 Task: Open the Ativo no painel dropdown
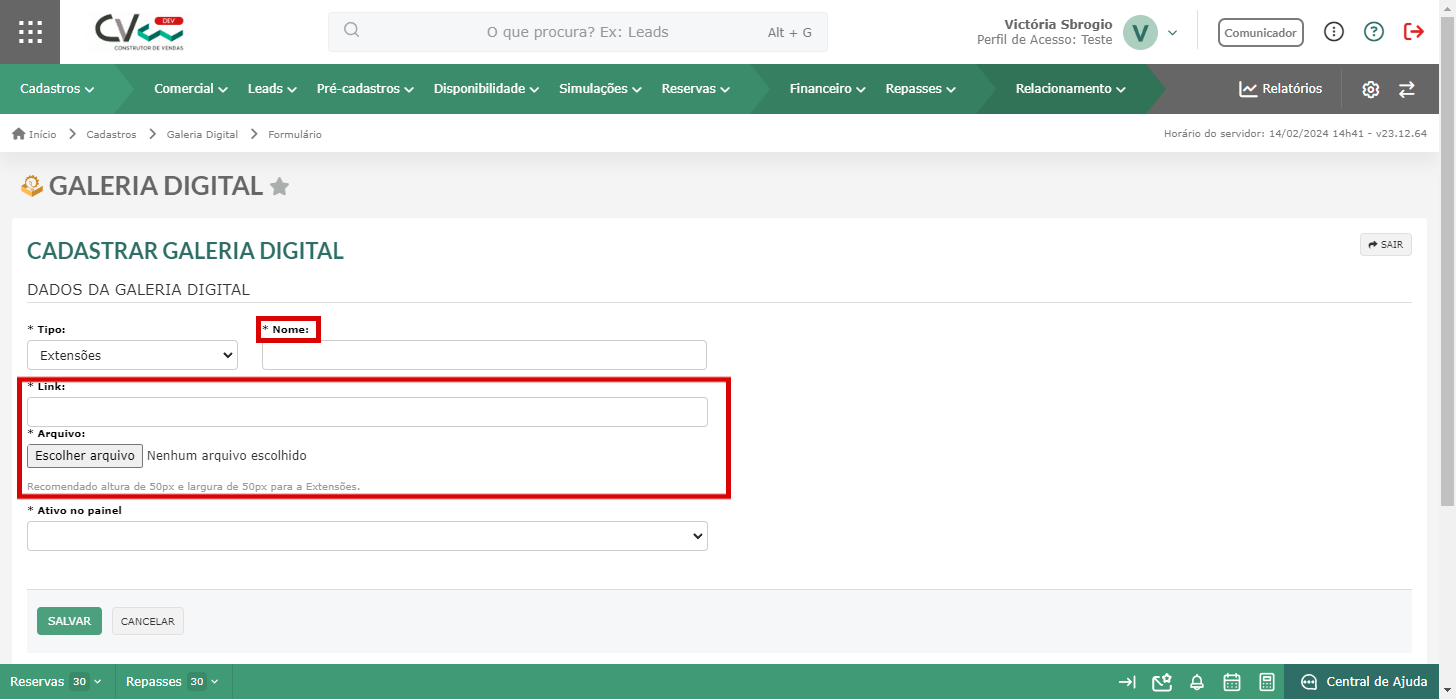pos(367,536)
